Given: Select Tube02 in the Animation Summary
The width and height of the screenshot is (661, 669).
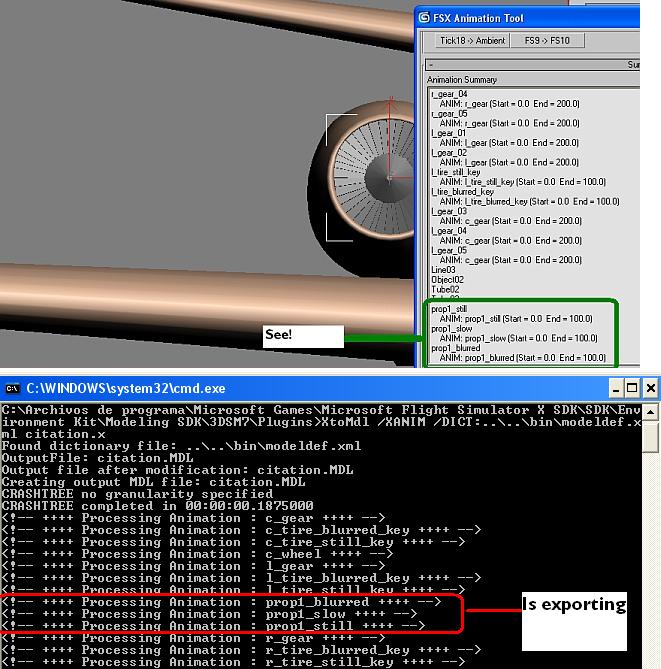Looking at the screenshot, I should 445,289.
